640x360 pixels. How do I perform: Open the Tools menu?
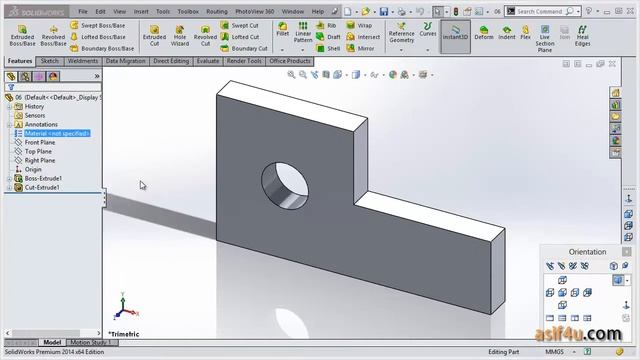(163, 11)
